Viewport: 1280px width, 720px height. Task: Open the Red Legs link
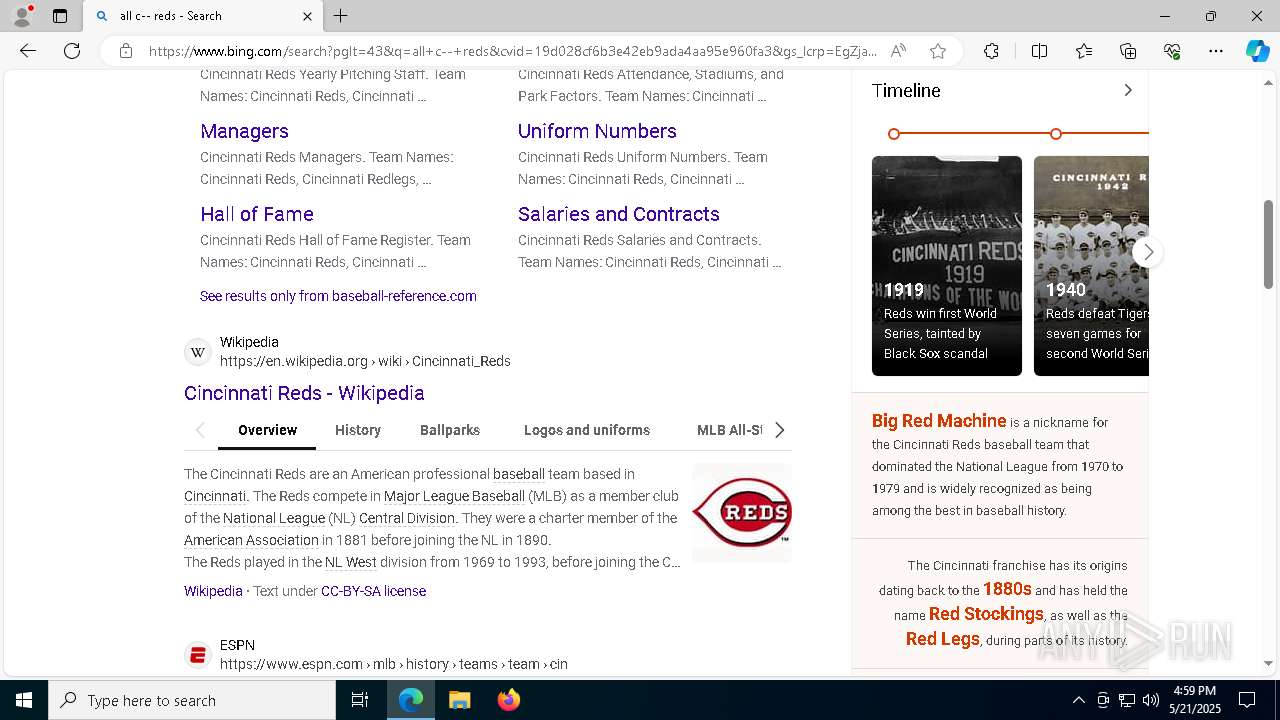943,639
